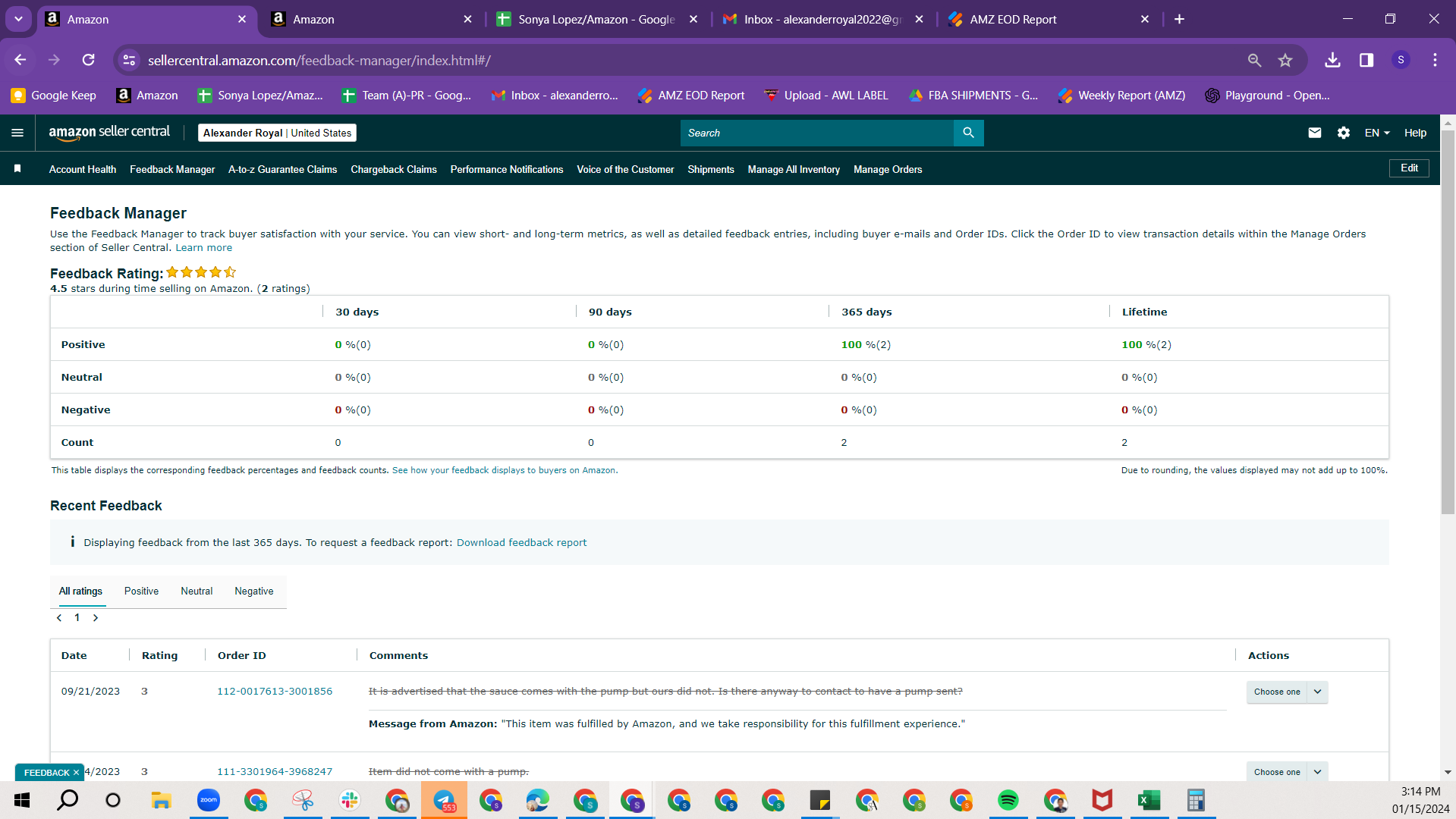The image size is (1456, 819).
Task: Open Performance Notifications
Action: click(x=507, y=169)
